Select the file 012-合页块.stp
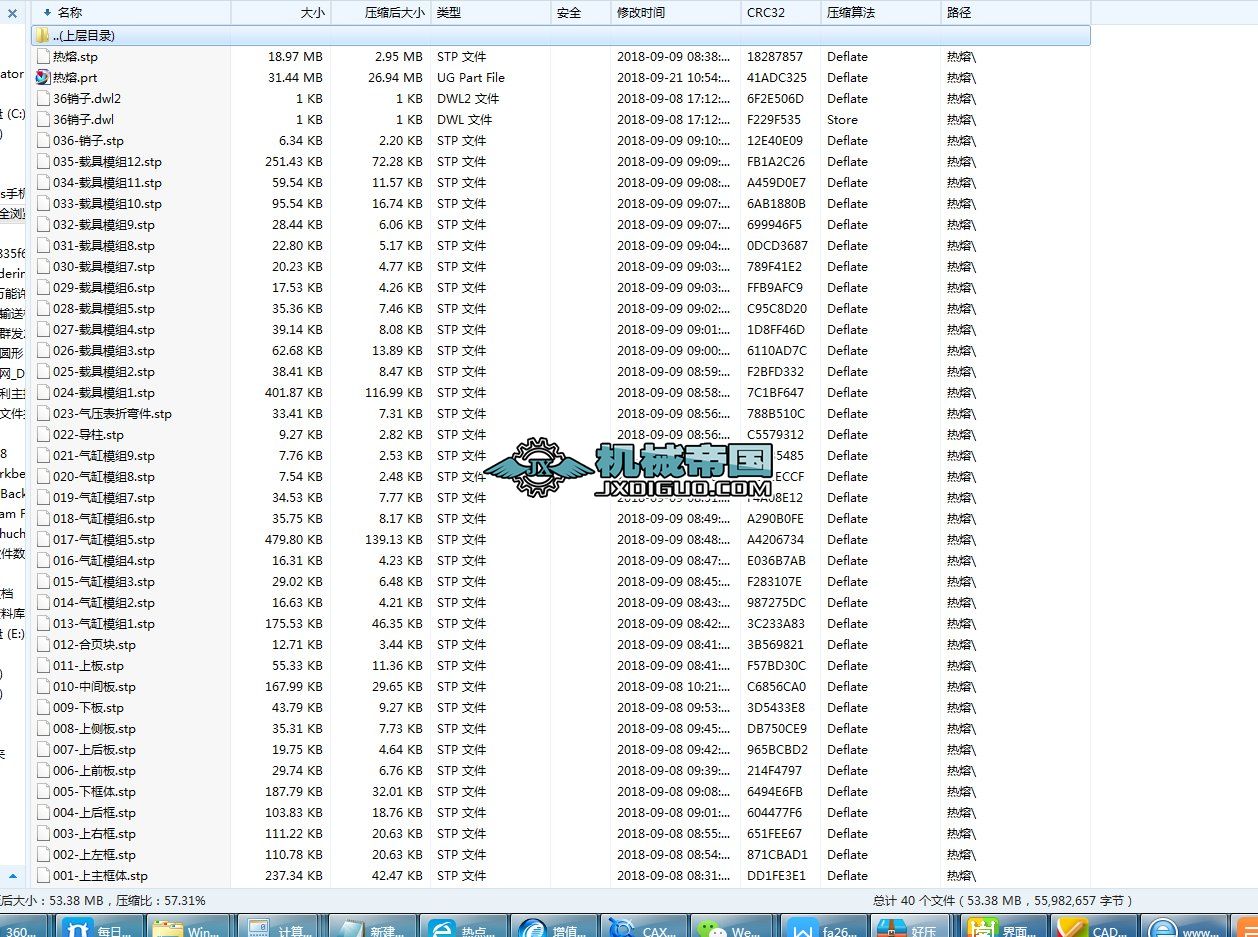This screenshot has width=1258, height=937. [x=94, y=644]
